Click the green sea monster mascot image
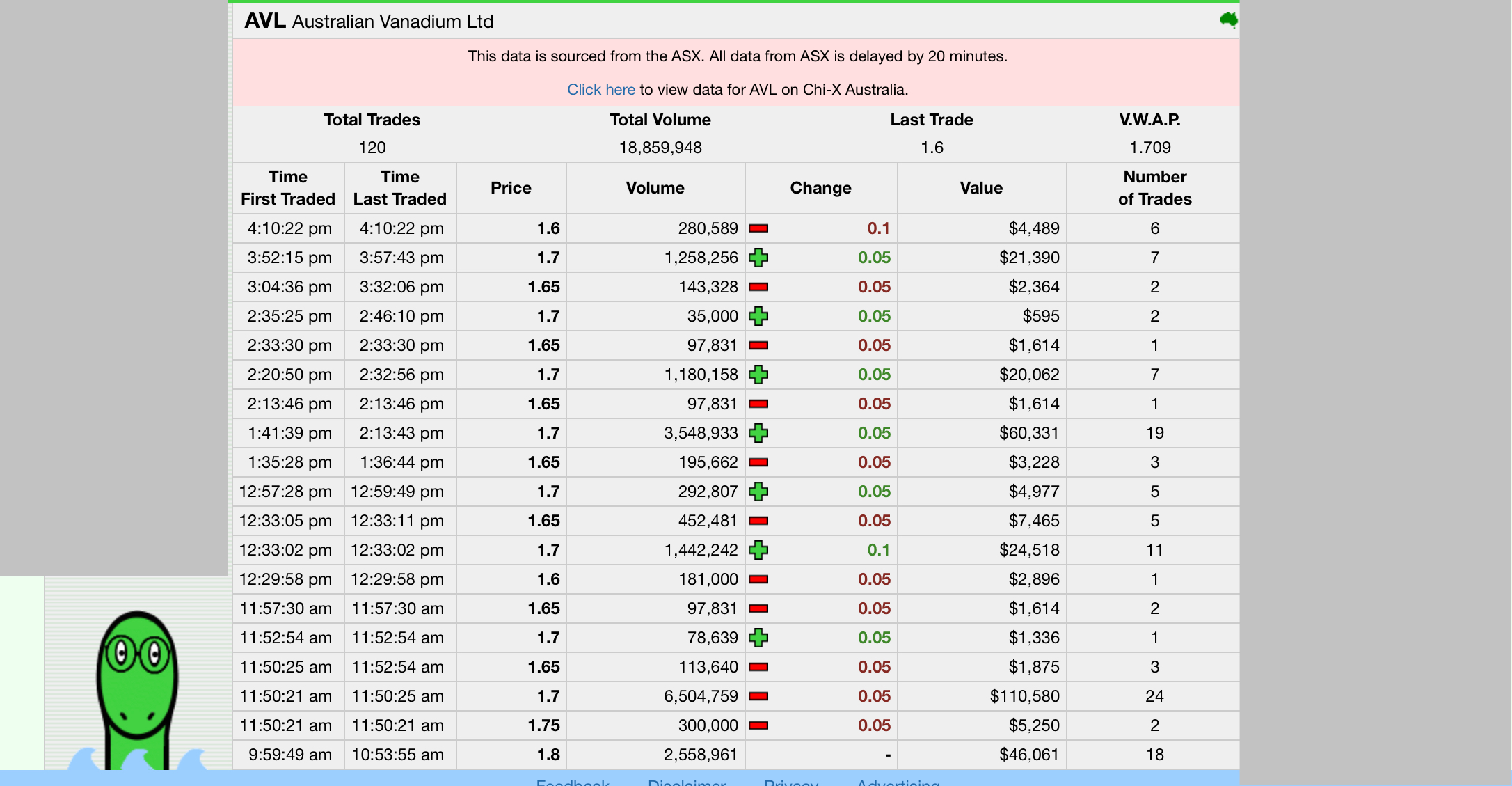This screenshot has width=1512, height=786. point(138,689)
